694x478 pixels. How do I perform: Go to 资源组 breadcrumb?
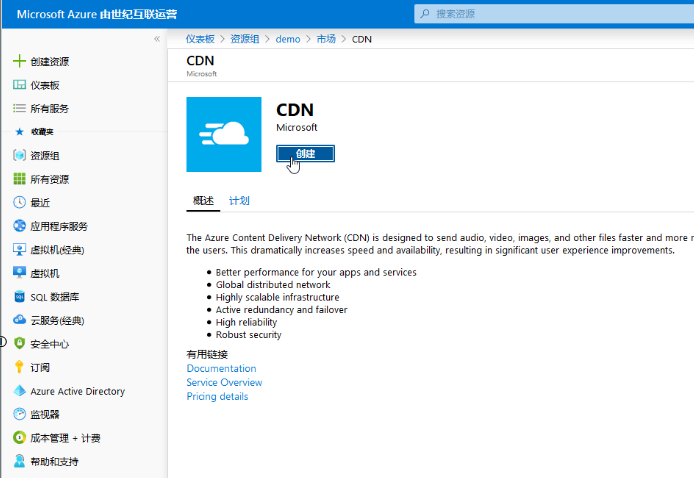(245, 39)
